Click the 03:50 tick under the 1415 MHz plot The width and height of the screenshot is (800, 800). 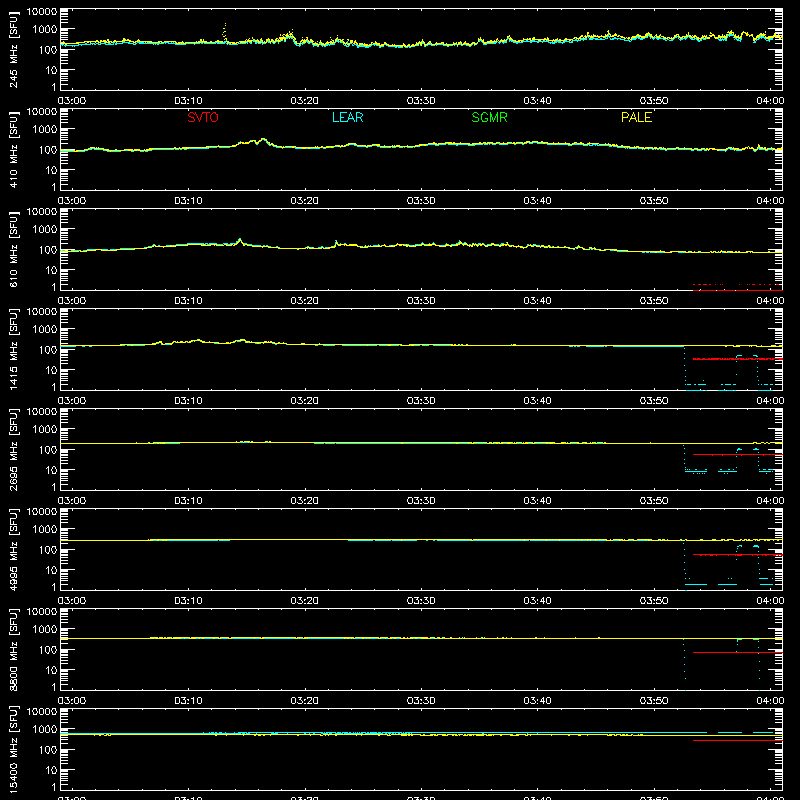(x=654, y=401)
